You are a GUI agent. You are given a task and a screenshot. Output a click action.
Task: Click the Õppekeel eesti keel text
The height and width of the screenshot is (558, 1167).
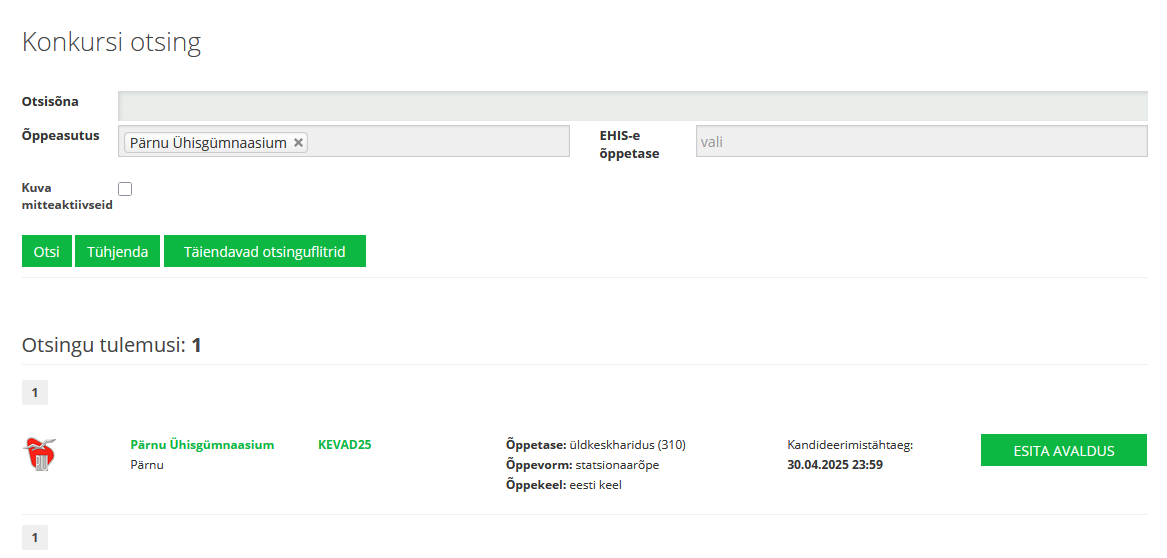pyautogui.click(x=563, y=485)
